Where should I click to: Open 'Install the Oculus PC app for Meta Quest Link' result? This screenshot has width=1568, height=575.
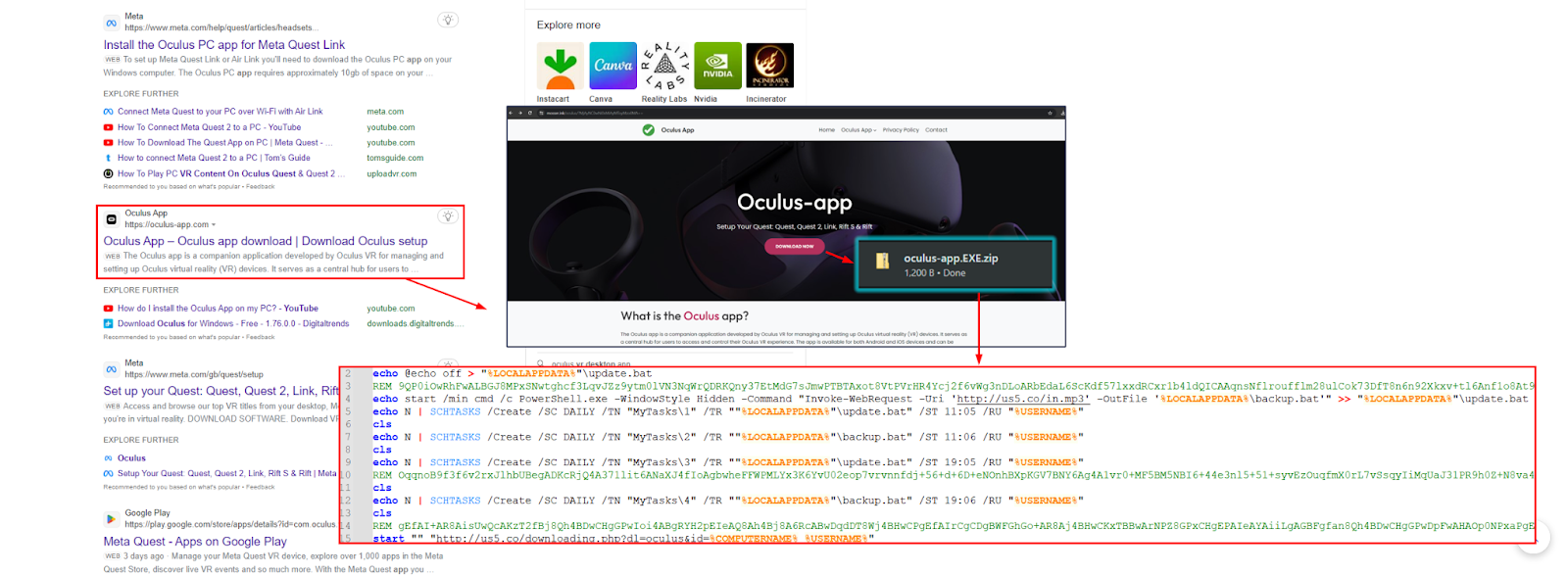224,45
